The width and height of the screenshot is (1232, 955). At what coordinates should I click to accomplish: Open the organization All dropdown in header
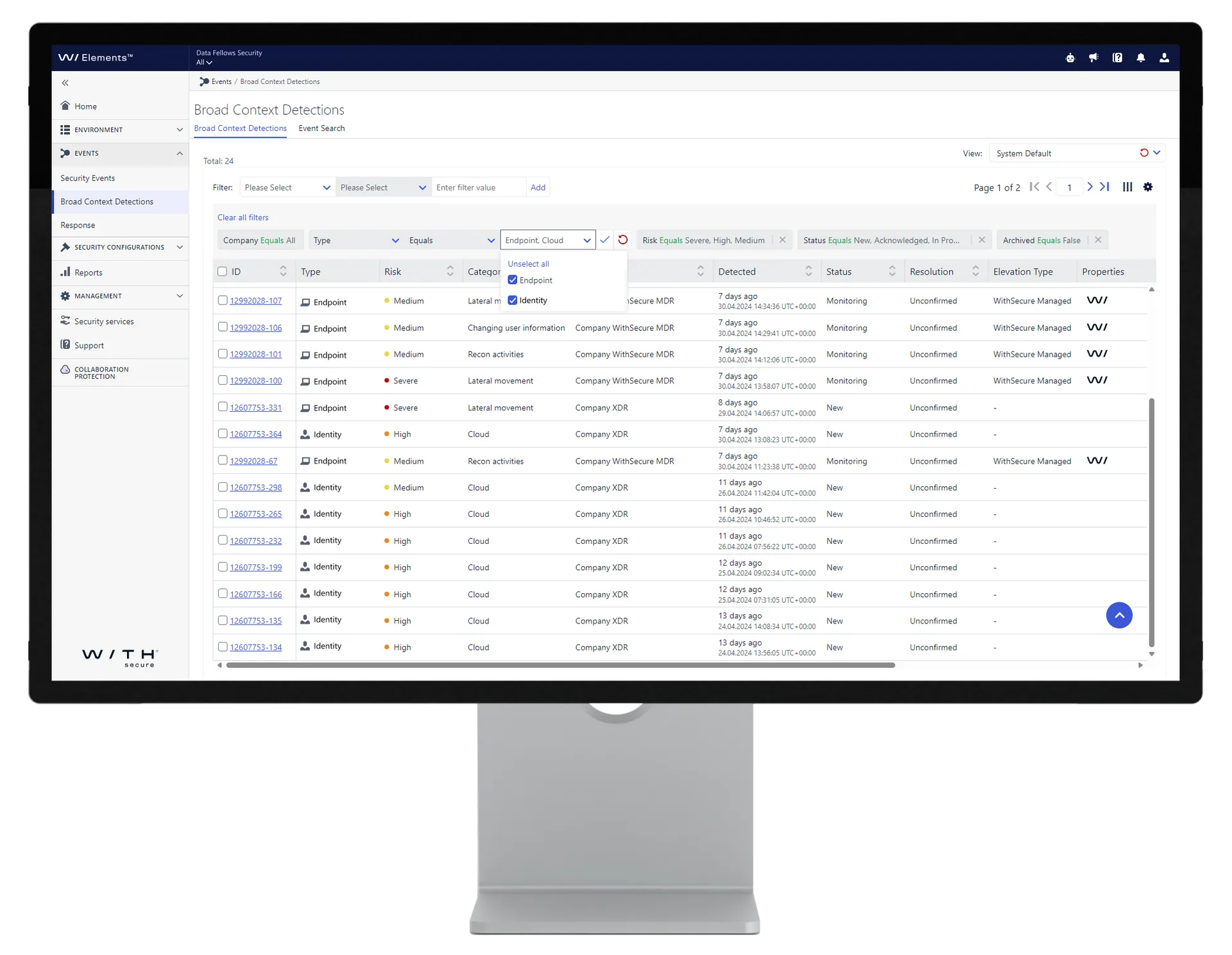click(x=204, y=62)
